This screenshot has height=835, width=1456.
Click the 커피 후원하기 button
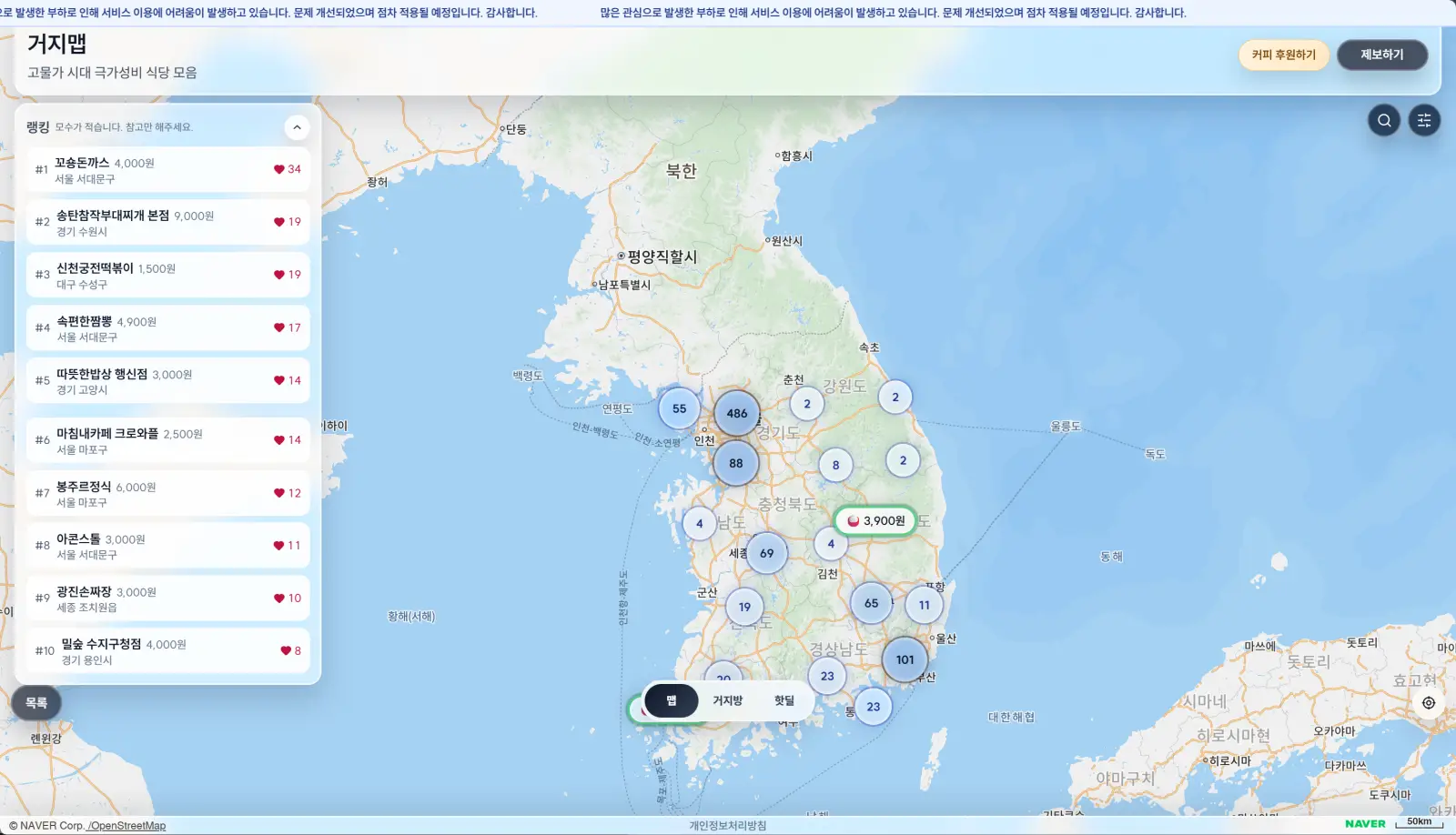point(1283,54)
